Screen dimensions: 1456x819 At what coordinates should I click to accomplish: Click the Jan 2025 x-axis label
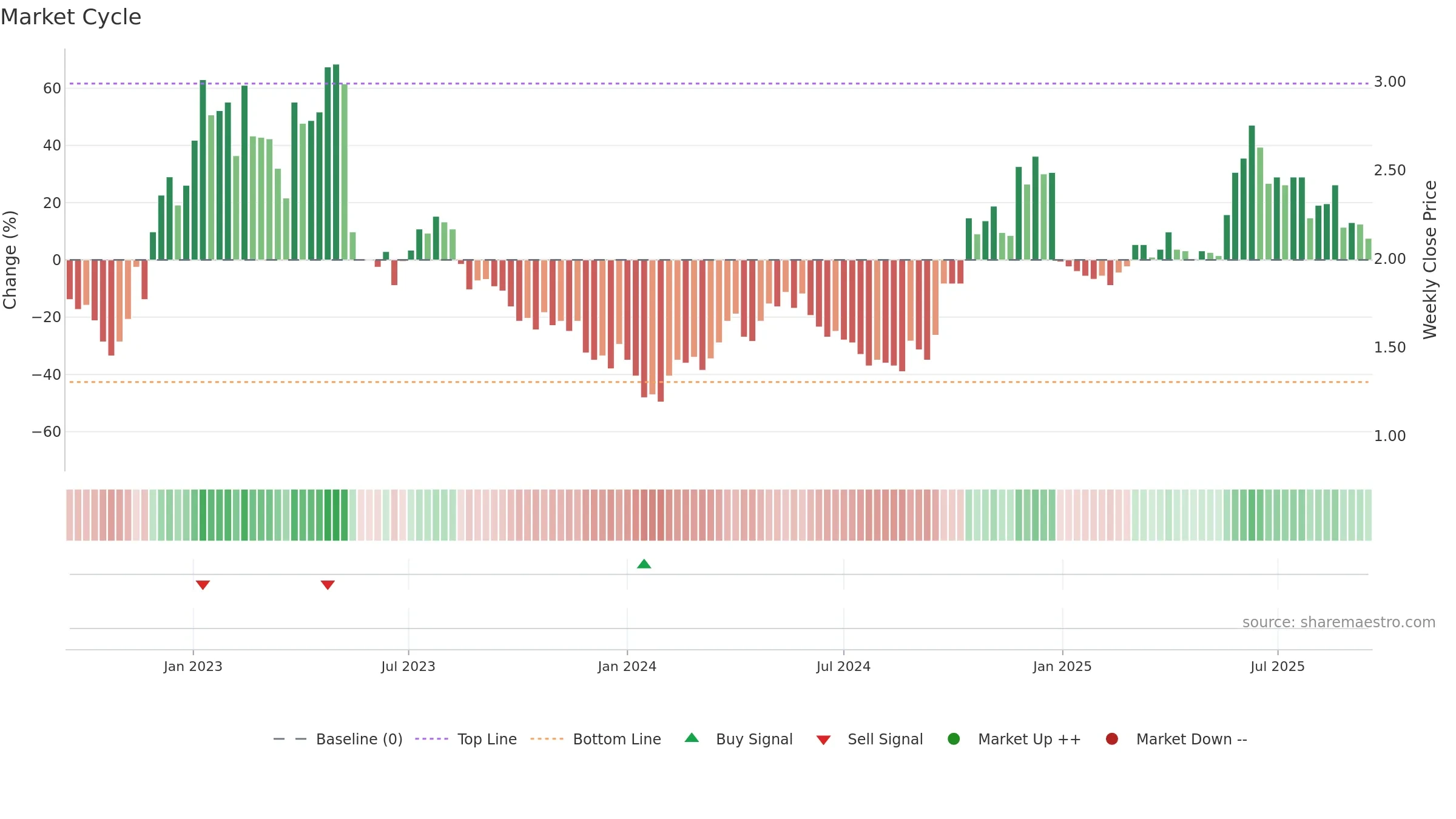[x=1062, y=666]
